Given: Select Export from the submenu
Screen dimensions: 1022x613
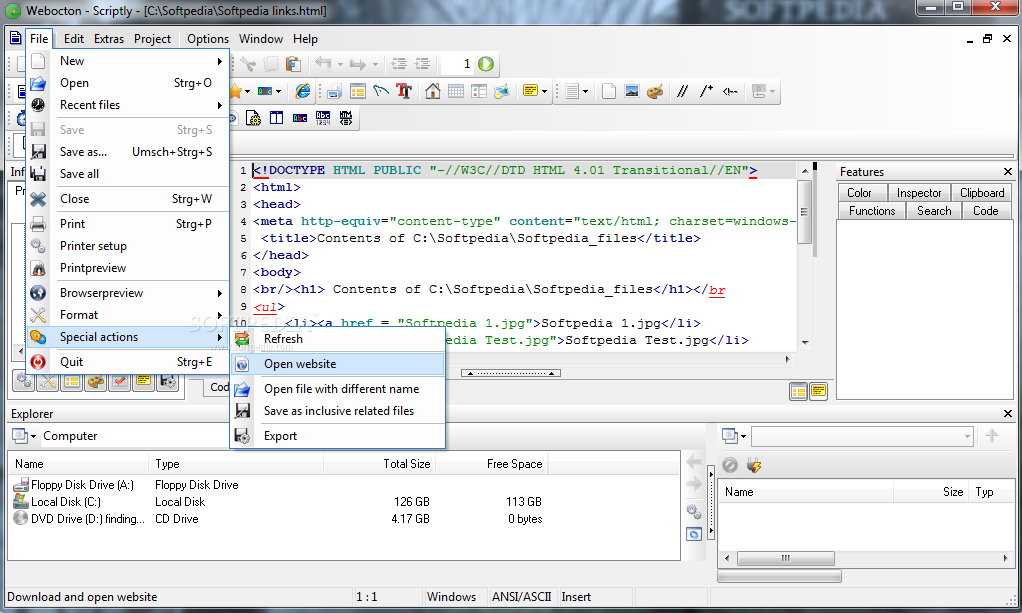Looking at the screenshot, I should point(338,436).
